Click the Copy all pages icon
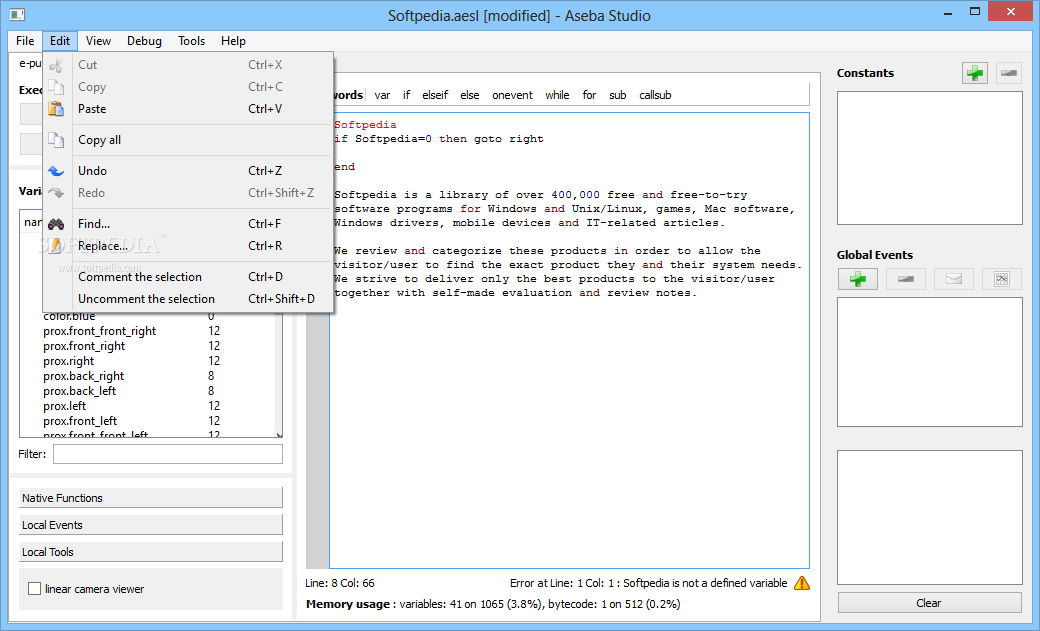1040x631 pixels. [x=56, y=140]
